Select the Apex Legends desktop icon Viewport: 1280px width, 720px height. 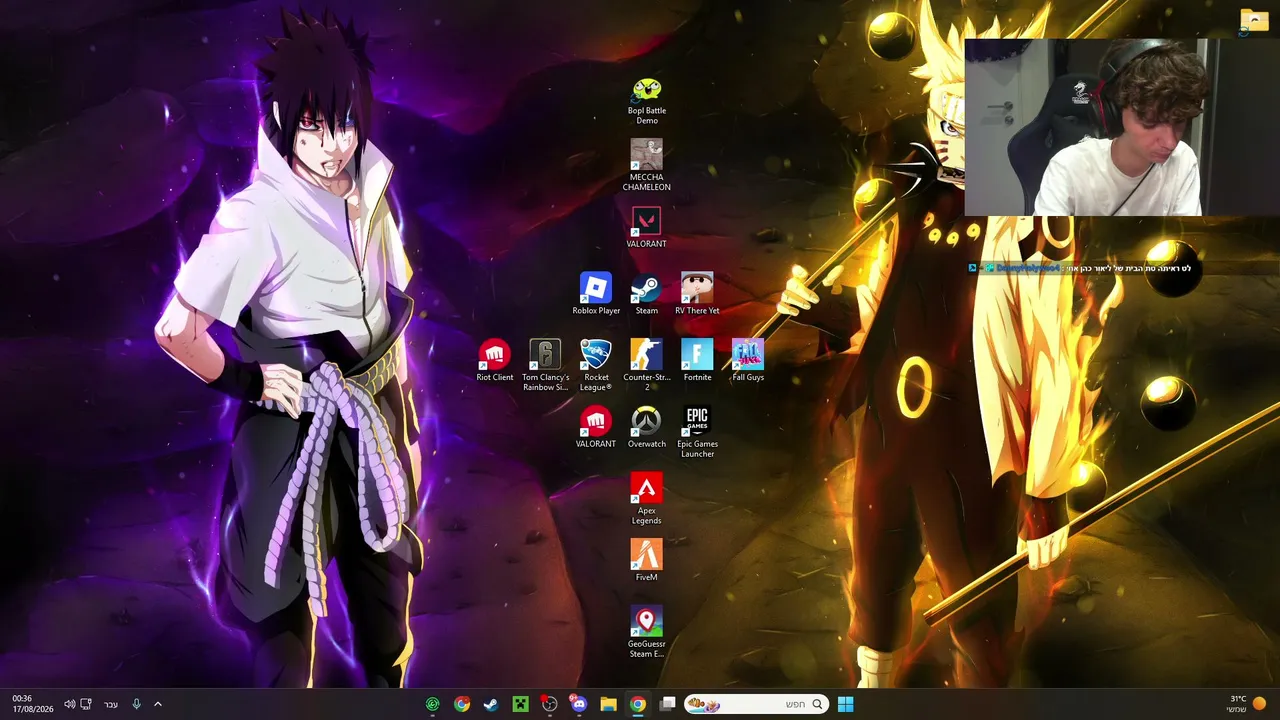pyautogui.click(x=647, y=500)
